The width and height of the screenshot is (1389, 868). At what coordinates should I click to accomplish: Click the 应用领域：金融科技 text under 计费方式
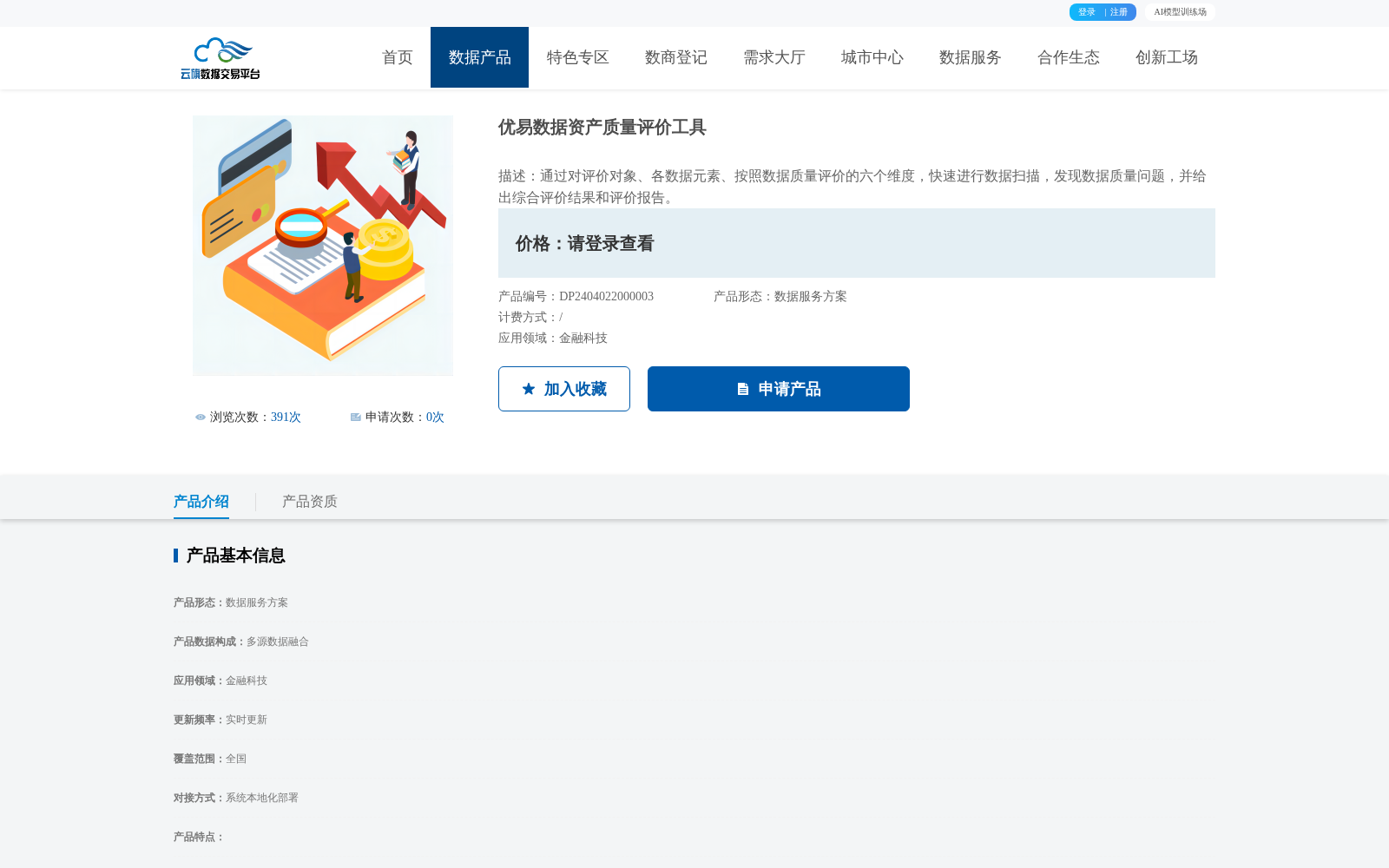(553, 339)
